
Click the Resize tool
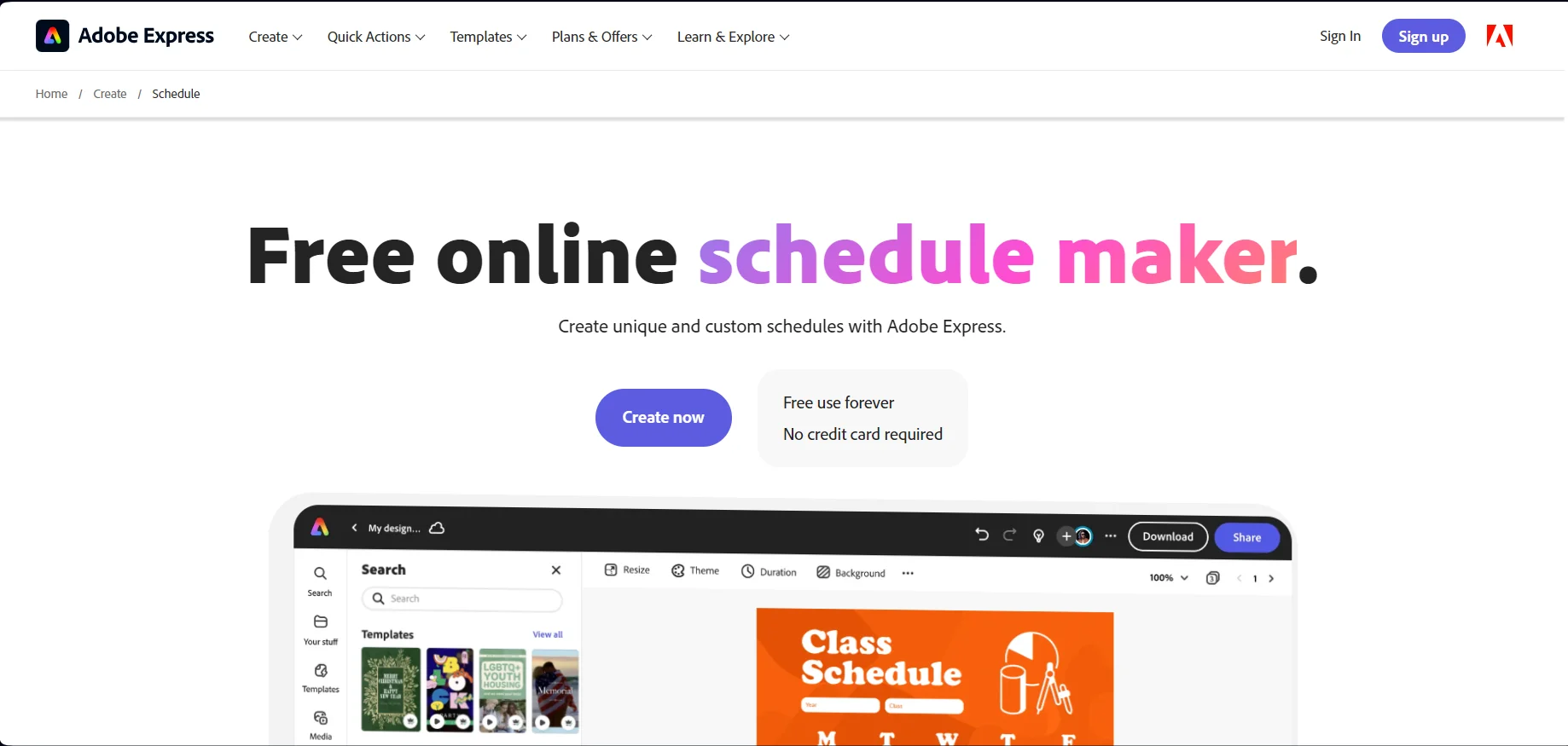627,570
